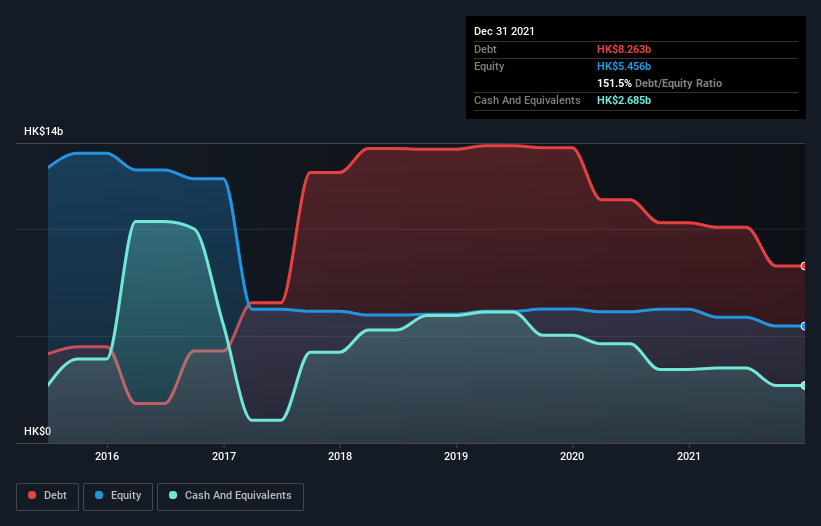The width and height of the screenshot is (821, 526).
Task: Select the teal Cash endpoint marker on chart
Action: click(804, 385)
